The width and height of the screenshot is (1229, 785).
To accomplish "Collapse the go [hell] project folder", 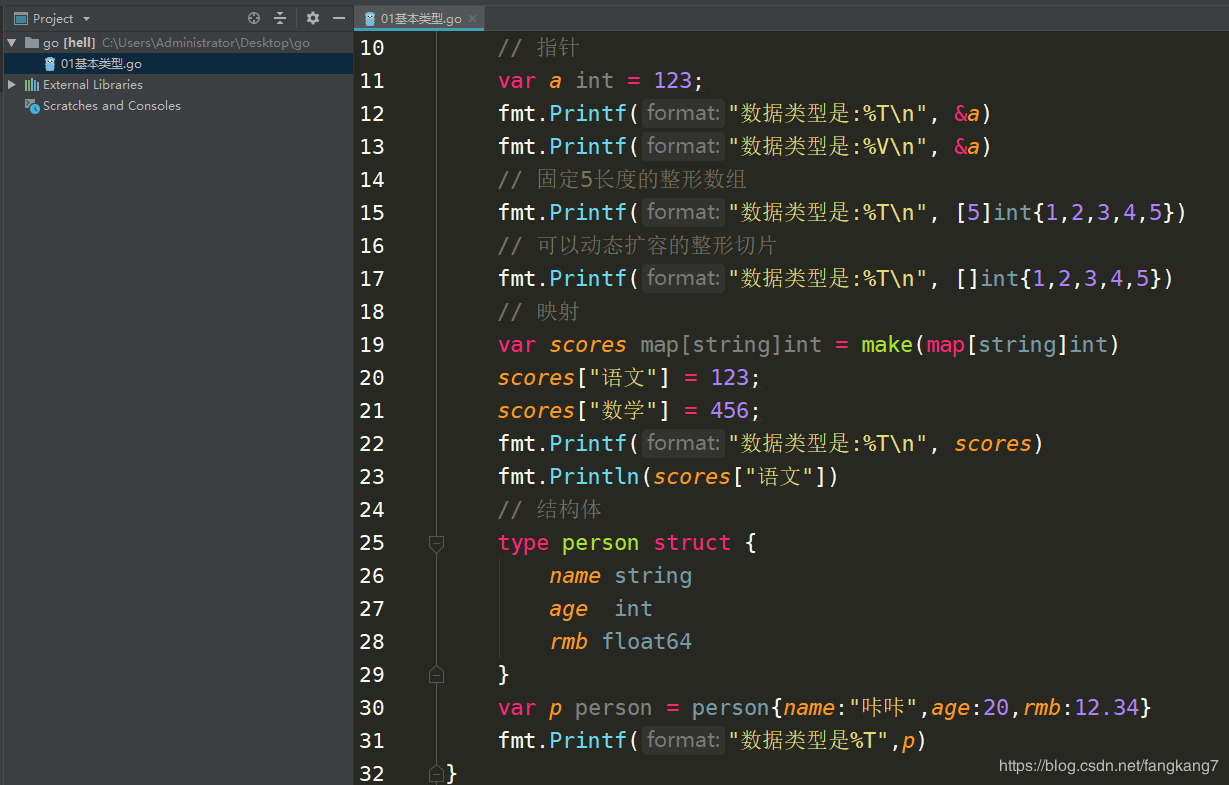I will pos(11,43).
